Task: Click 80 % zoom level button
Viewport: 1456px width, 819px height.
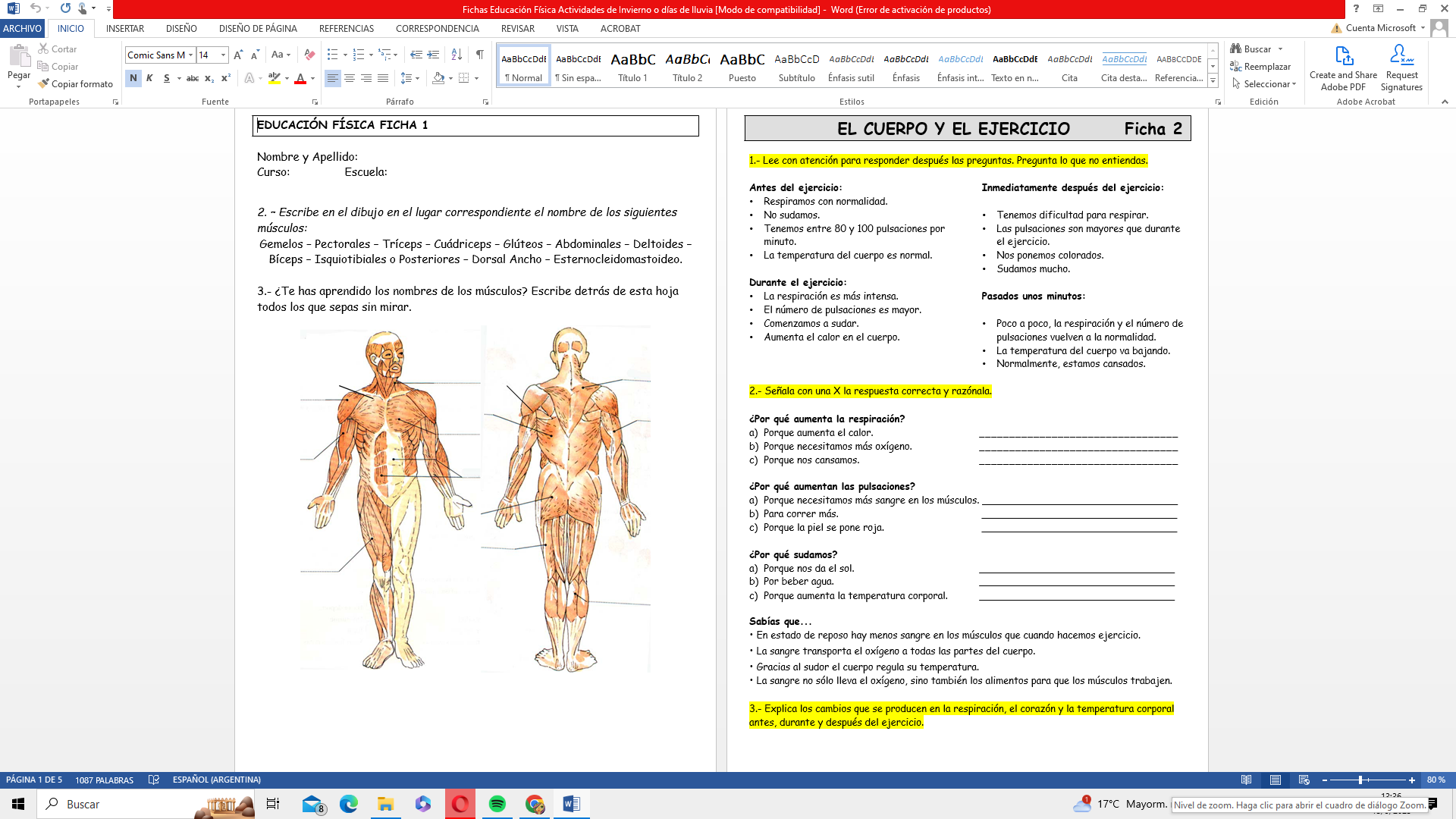Action: (x=1436, y=780)
